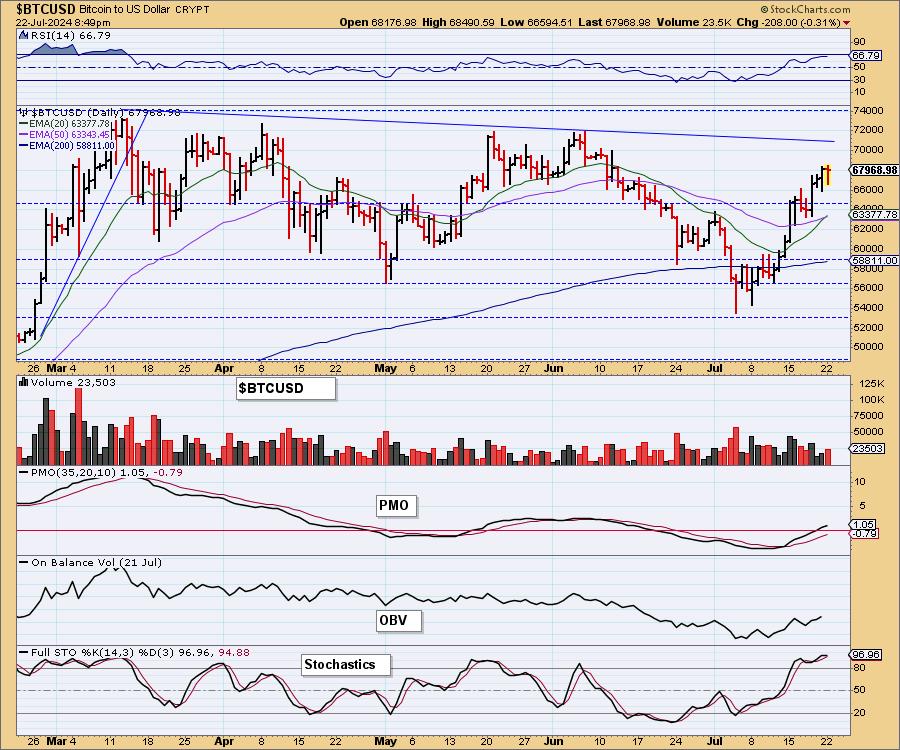
Task: Click the date '22-Jul-2024 8:49pm'
Action: (x=63, y=22)
